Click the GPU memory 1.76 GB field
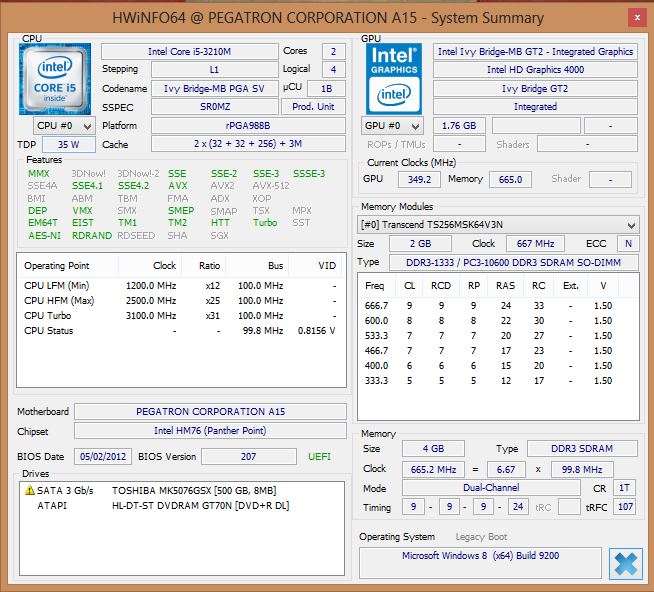This screenshot has height=592, width=654. pos(459,126)
